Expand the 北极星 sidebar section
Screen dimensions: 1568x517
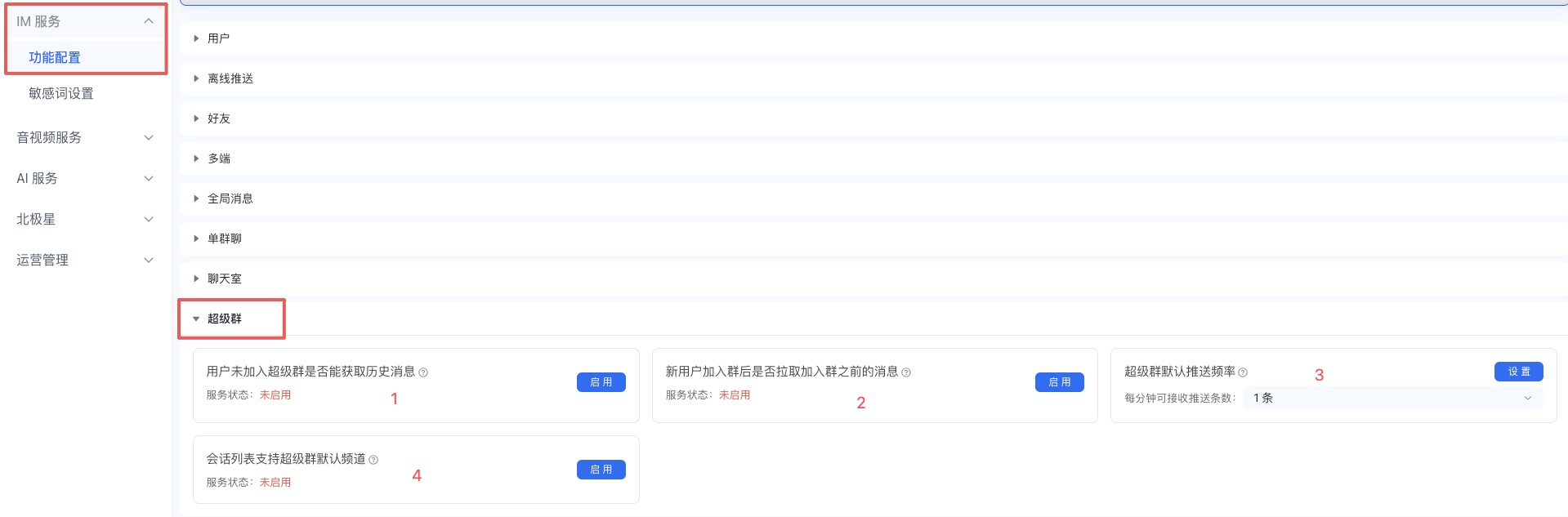pyautogui.click(x=85, y=219)
